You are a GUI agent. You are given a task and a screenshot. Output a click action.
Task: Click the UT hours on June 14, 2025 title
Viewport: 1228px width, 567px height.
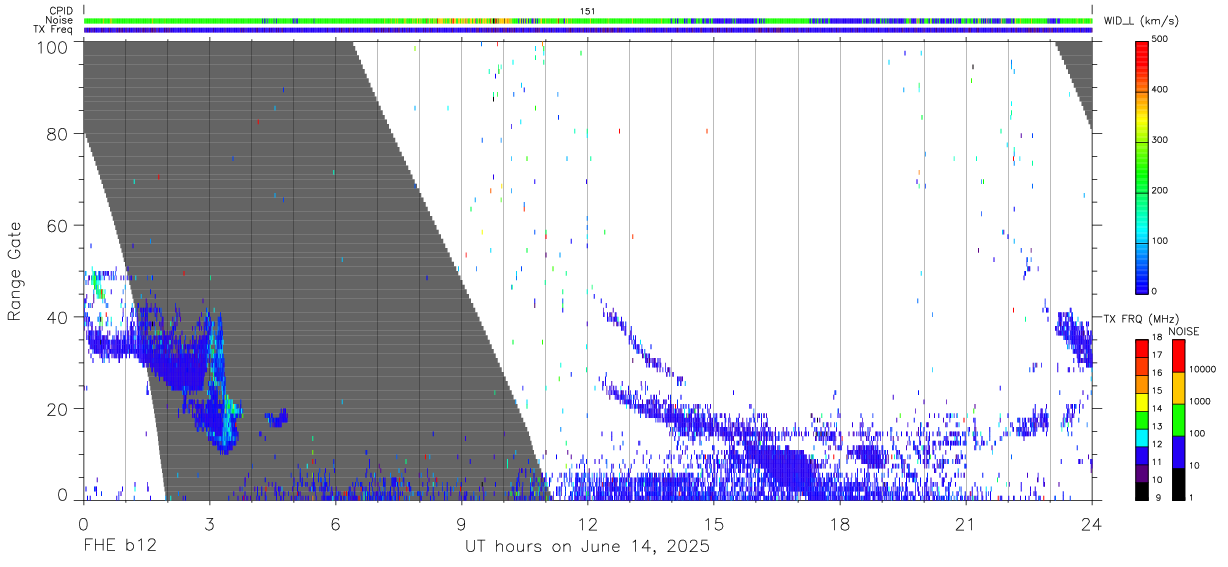tap(587, 547)
